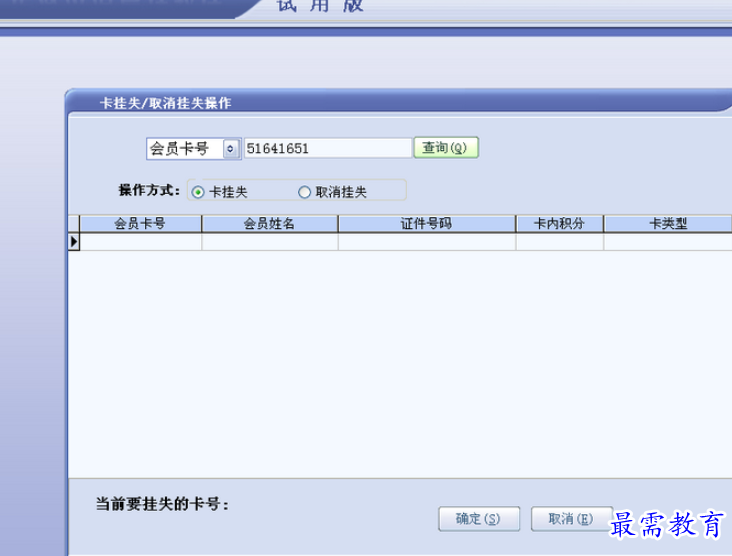This screenshot has height=556, width=732.
Task: Click the 会员卡号 column header
Action: pos(141,224)
